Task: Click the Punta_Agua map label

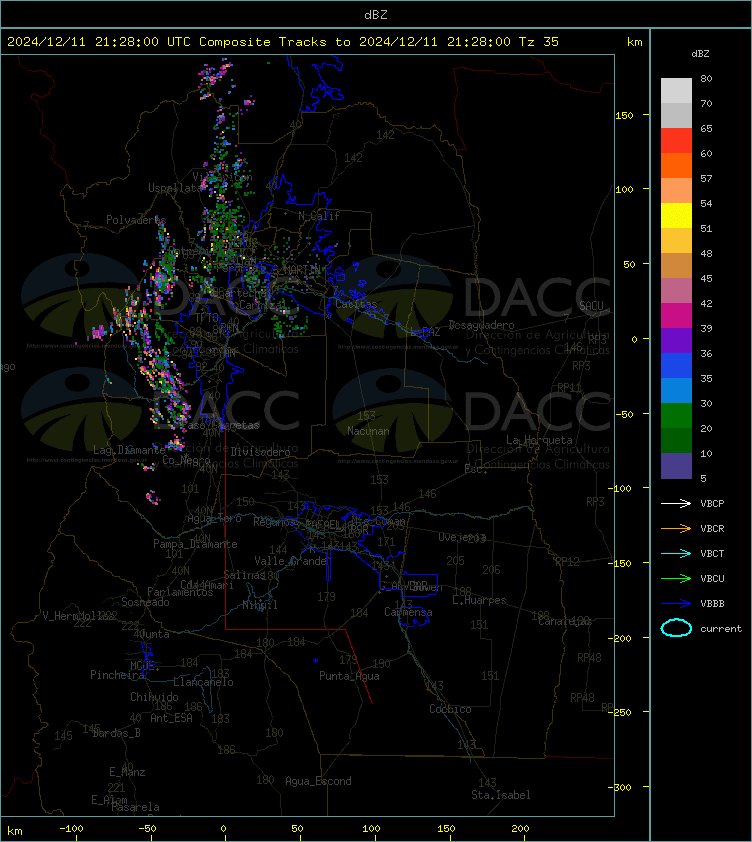Action: [349, 676]
